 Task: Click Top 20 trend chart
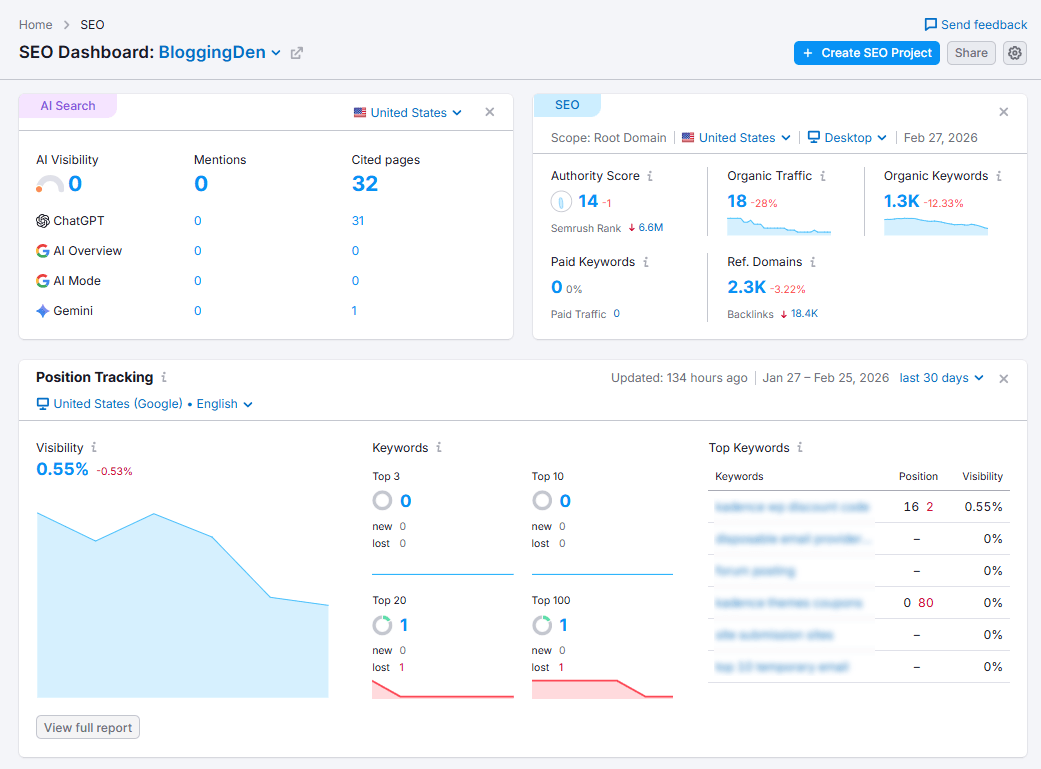(x=443, y=689)
